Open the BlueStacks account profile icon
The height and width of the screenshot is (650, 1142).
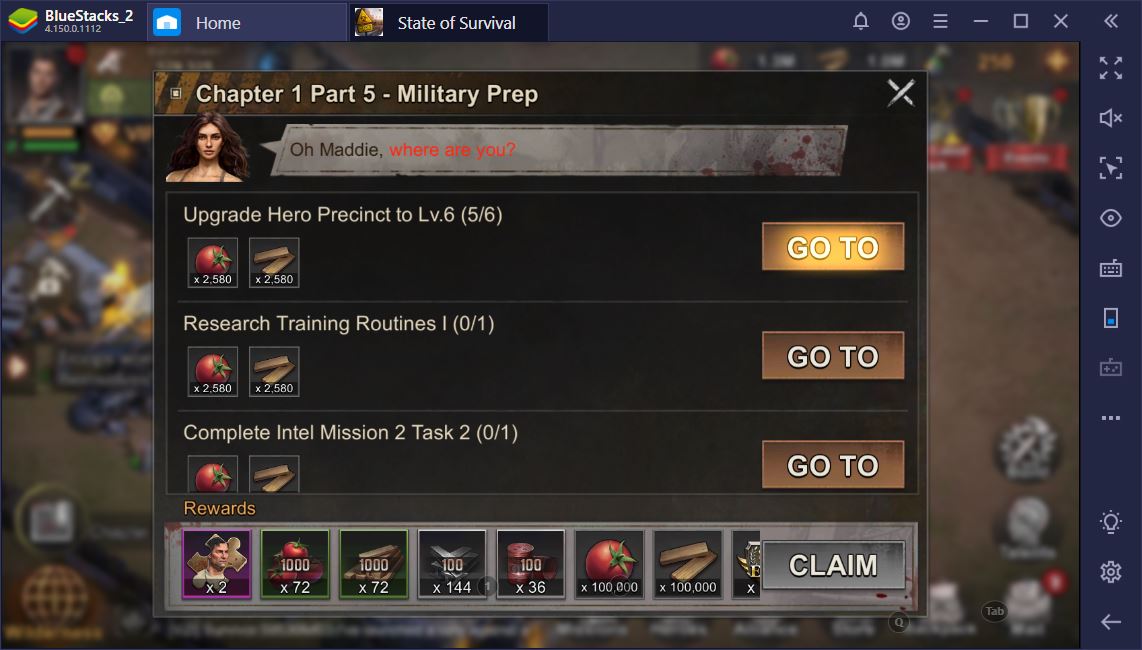click(901, 22)
